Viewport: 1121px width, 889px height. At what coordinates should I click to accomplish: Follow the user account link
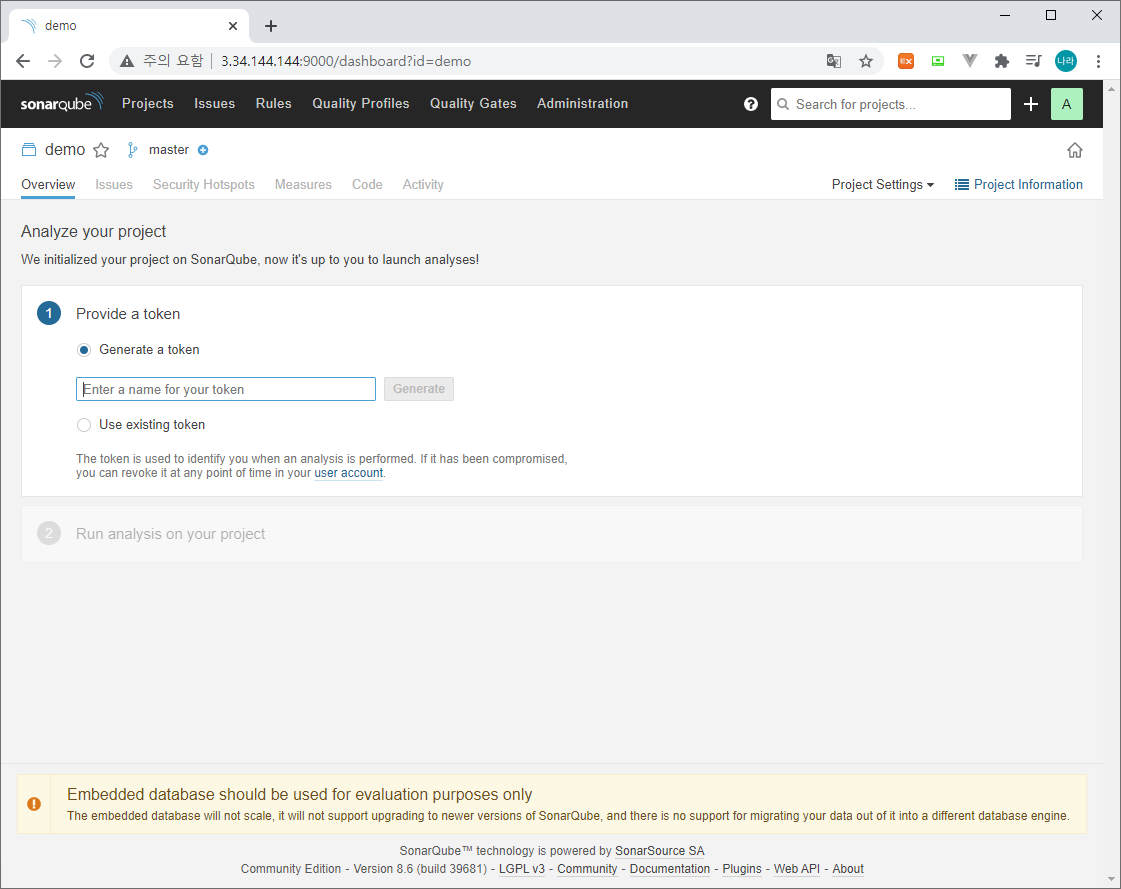[349, 473]
